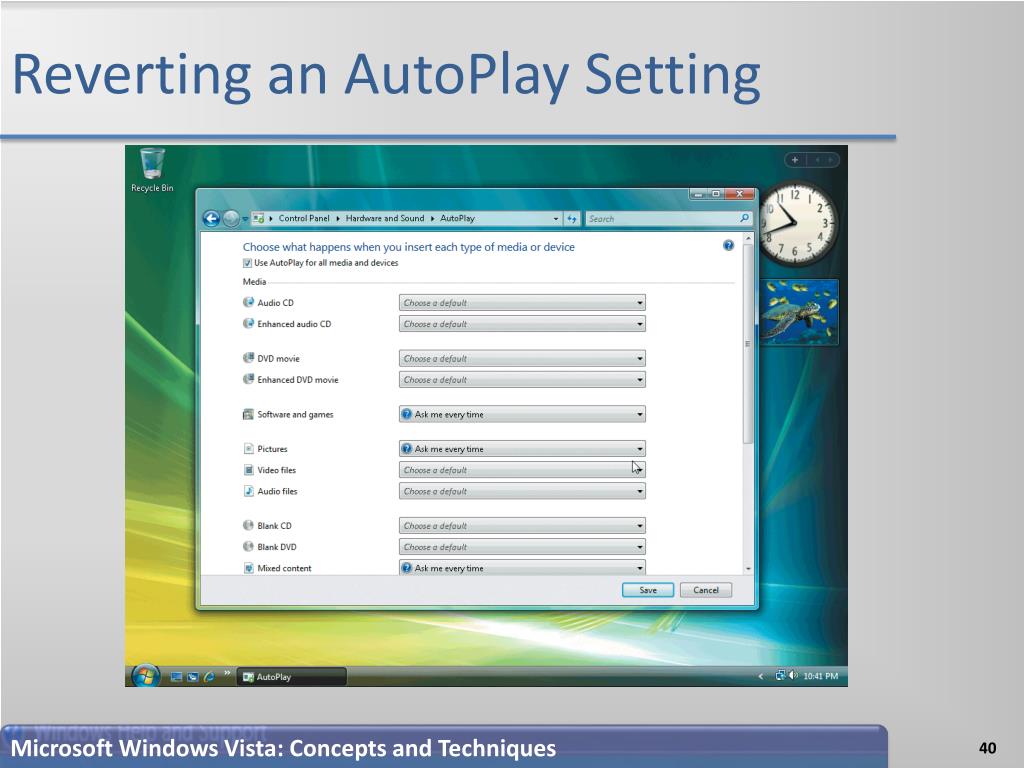Toggle Use AutoPlay for all media checkbox
1024x768 pixels.
coord(248,263)
